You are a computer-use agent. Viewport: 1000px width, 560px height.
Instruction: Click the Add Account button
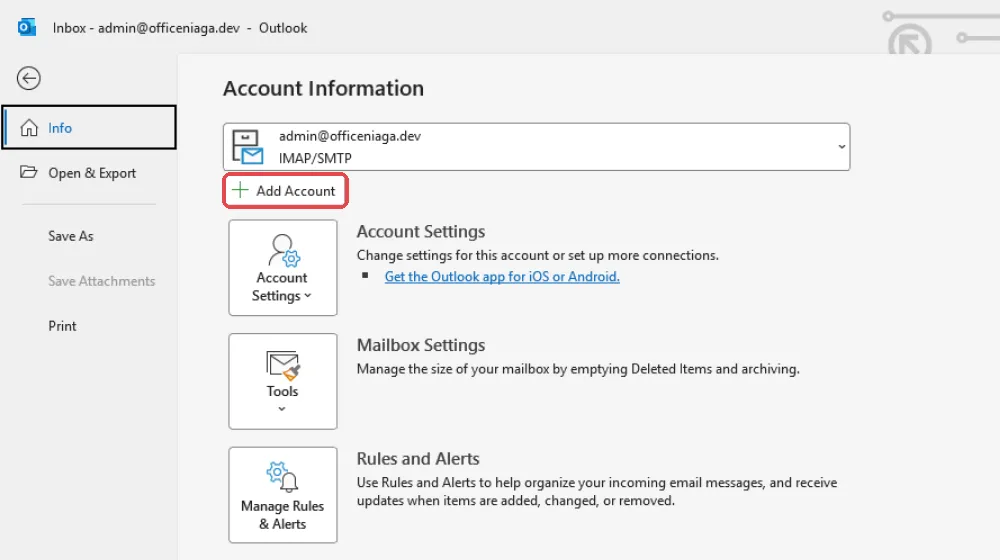coord(285,191)
